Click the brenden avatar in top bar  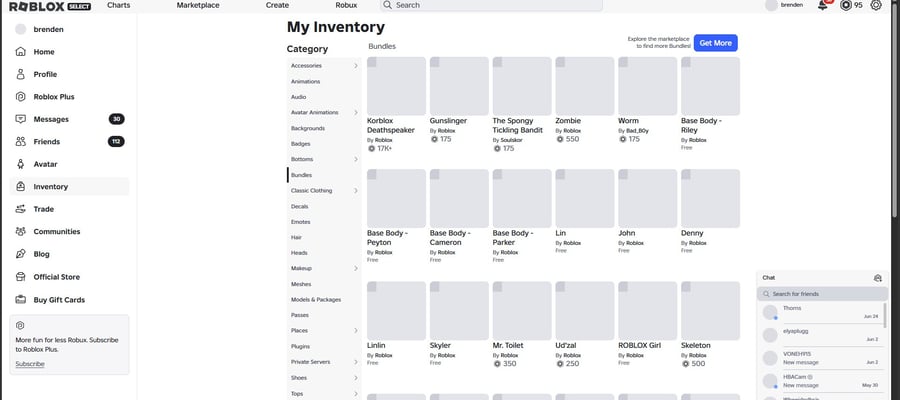tap(771, 5)
